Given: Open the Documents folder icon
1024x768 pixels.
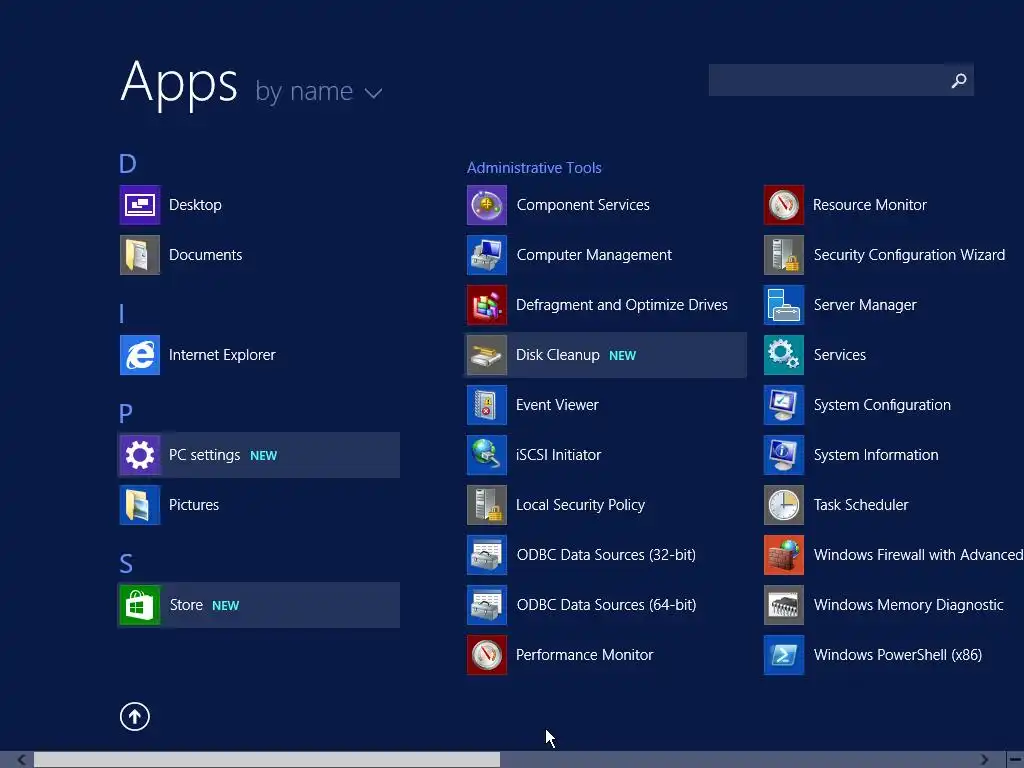Looking at the screenshot, I should (140, 255).
